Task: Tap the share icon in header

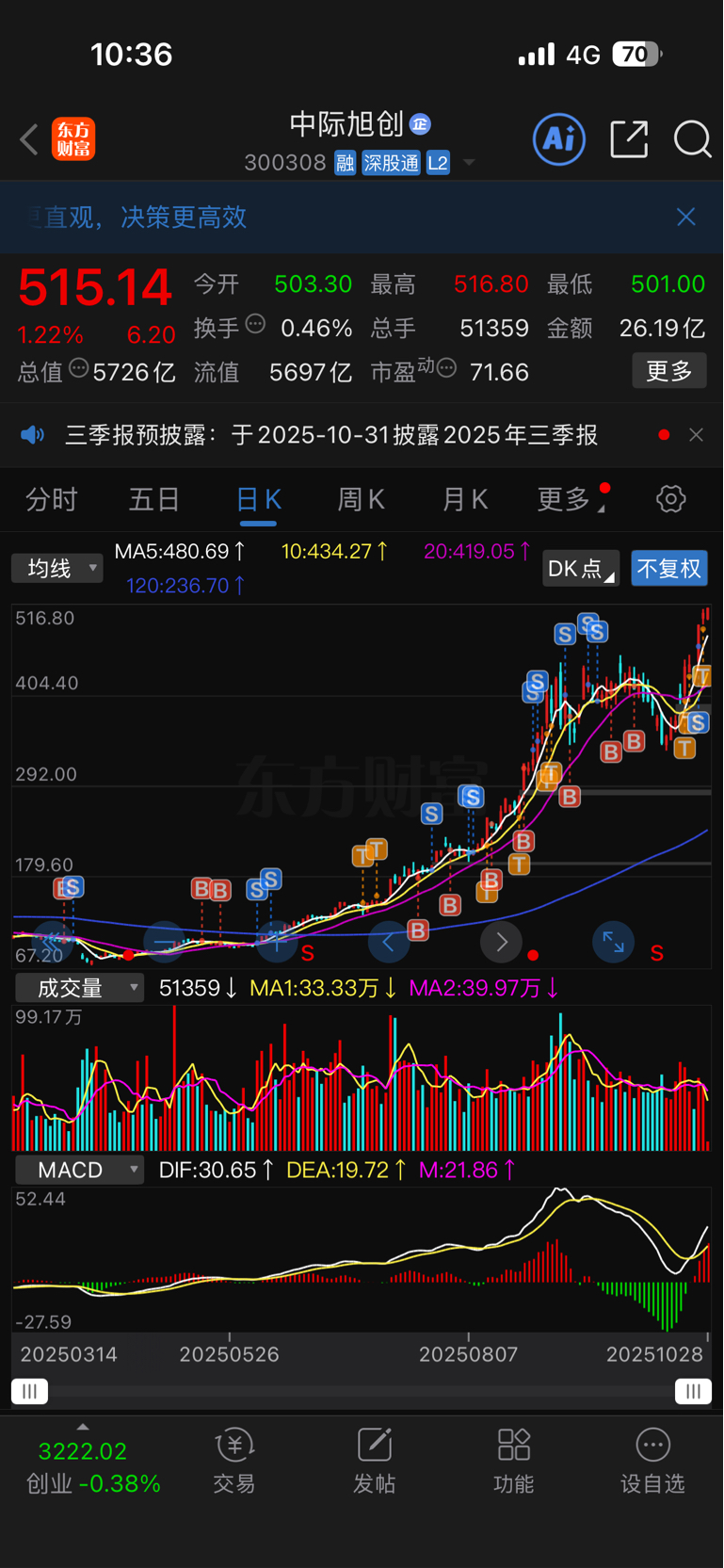Action: click(x=629, y=139)
